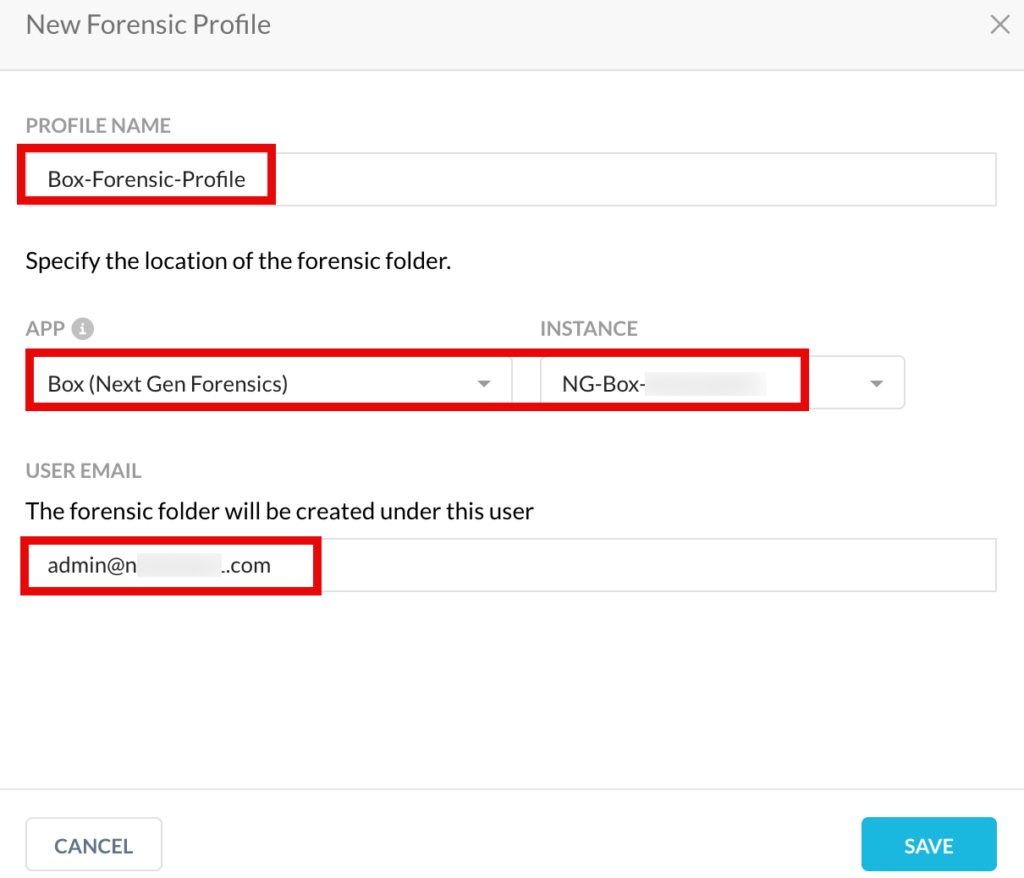Viewport: 1024px width, 878px height.
Task: Click the 'Specify the location of the forensic folder' text
Action: click(238, 261)
